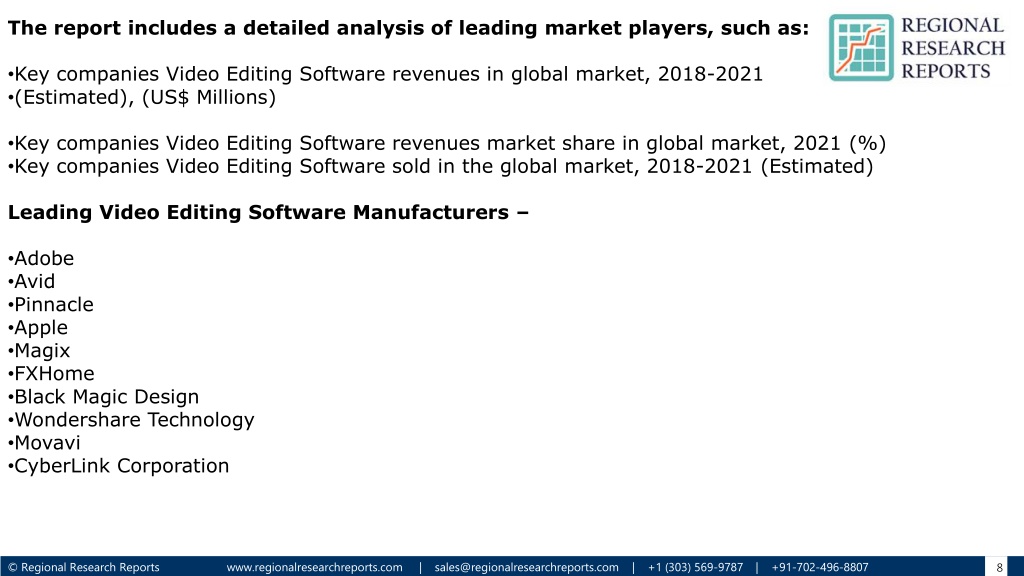This screenshot has width=1024, height=576.
Task: Click phone number +91-702-496-8807
Action: tap(820, 568)
